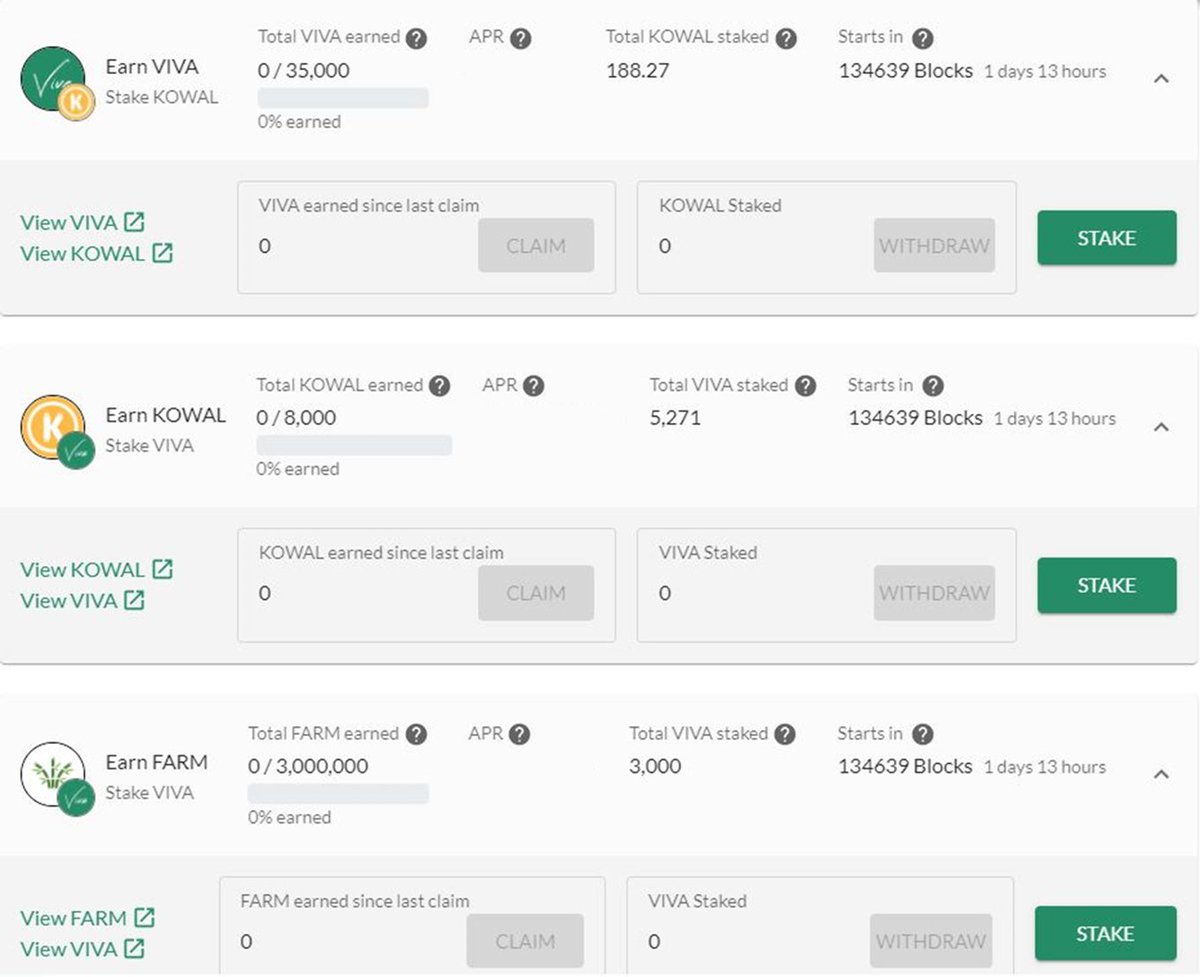Click STAKE button in Earn VIVA pool

1107,238
